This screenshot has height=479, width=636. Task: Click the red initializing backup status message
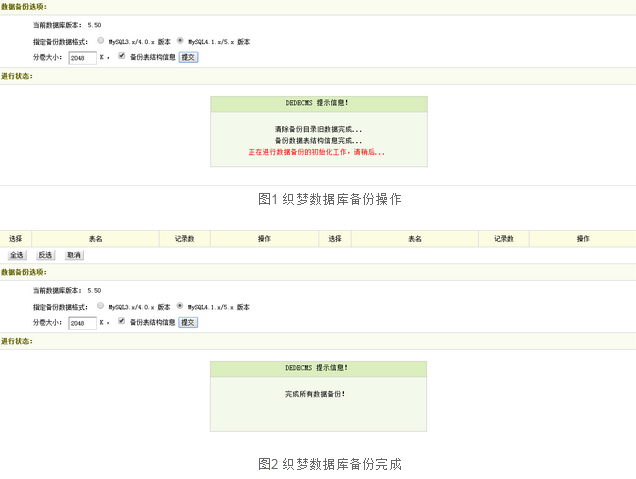tap(317, 153)
